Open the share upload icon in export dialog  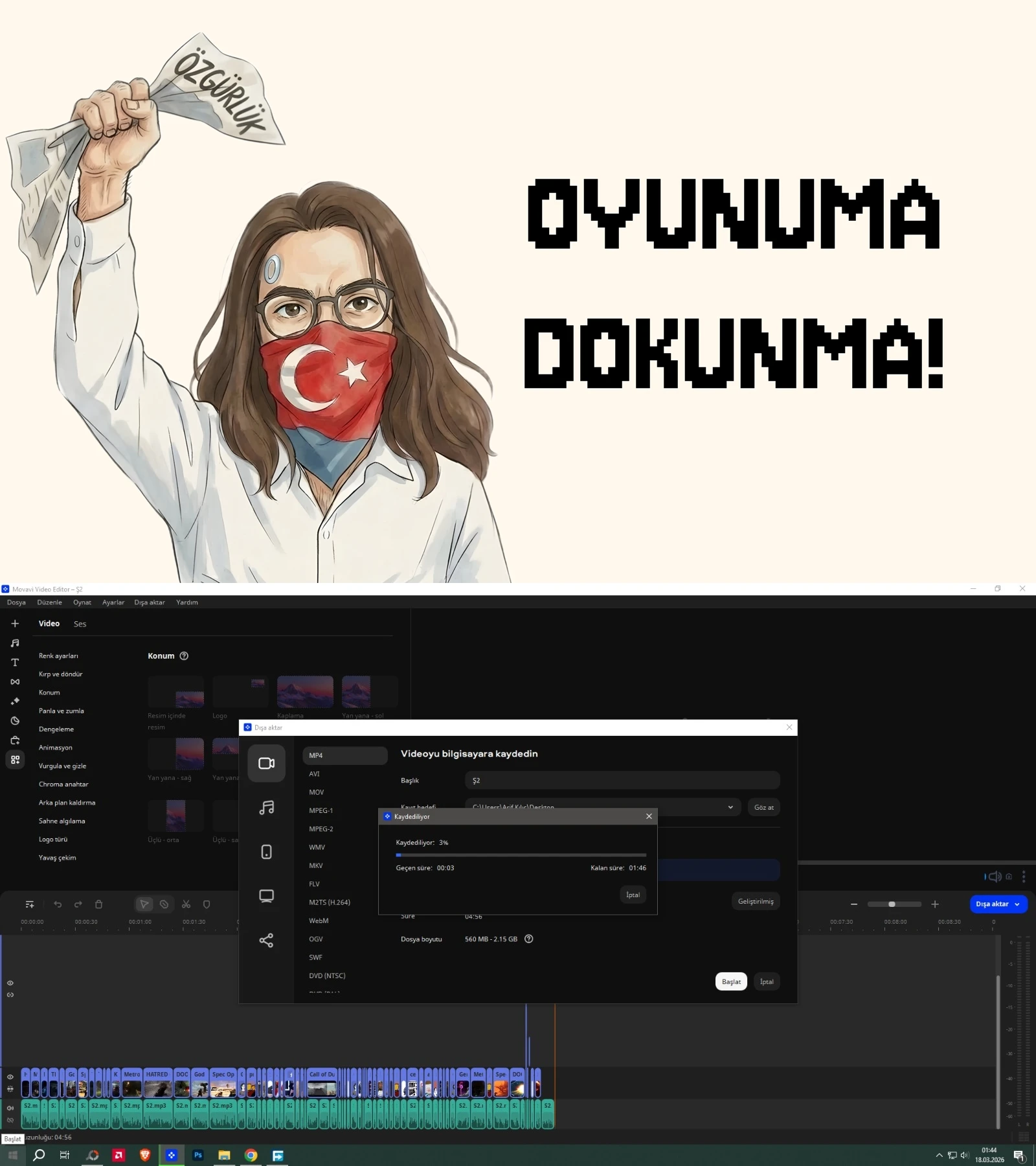pos(266,941)
